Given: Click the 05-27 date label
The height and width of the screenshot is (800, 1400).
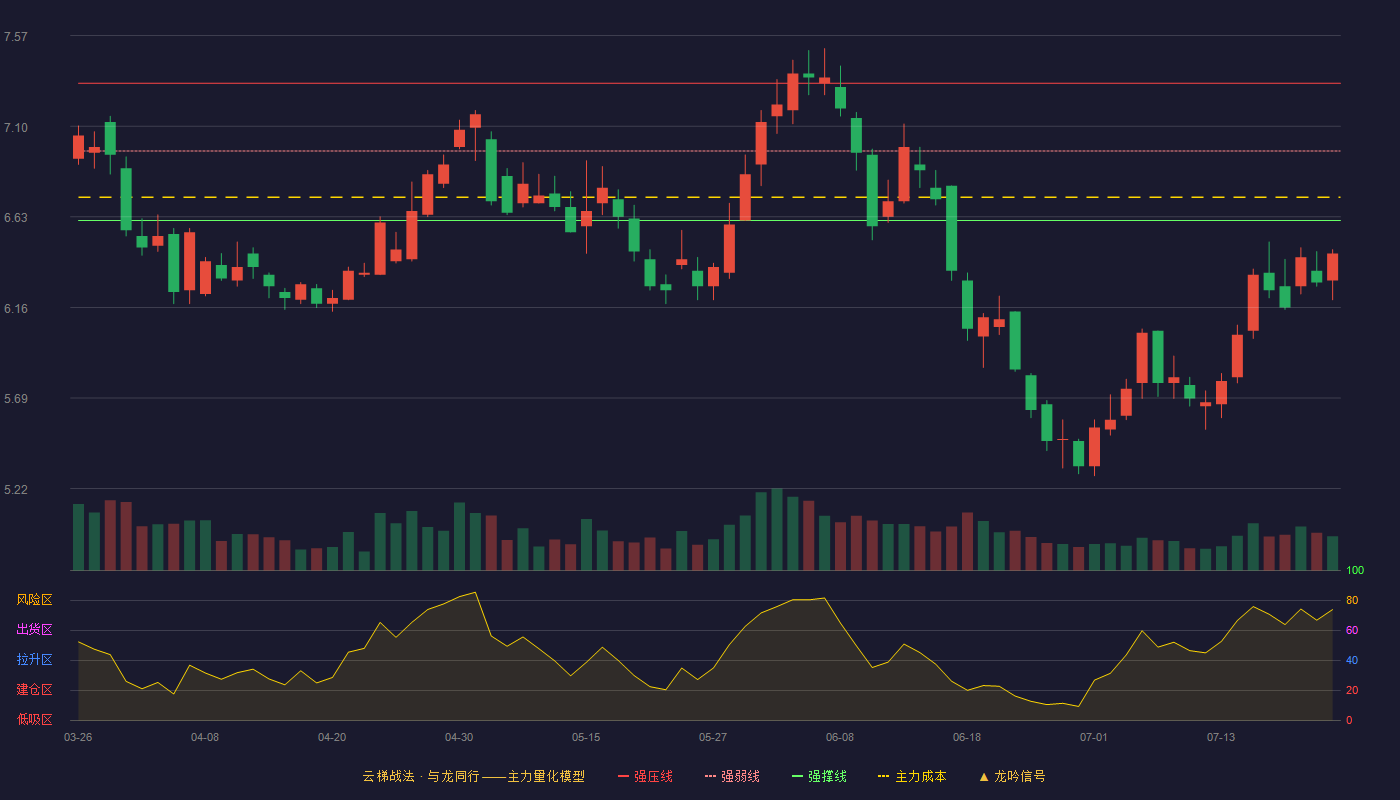Looking at the screenshot, I should [713, 737].
